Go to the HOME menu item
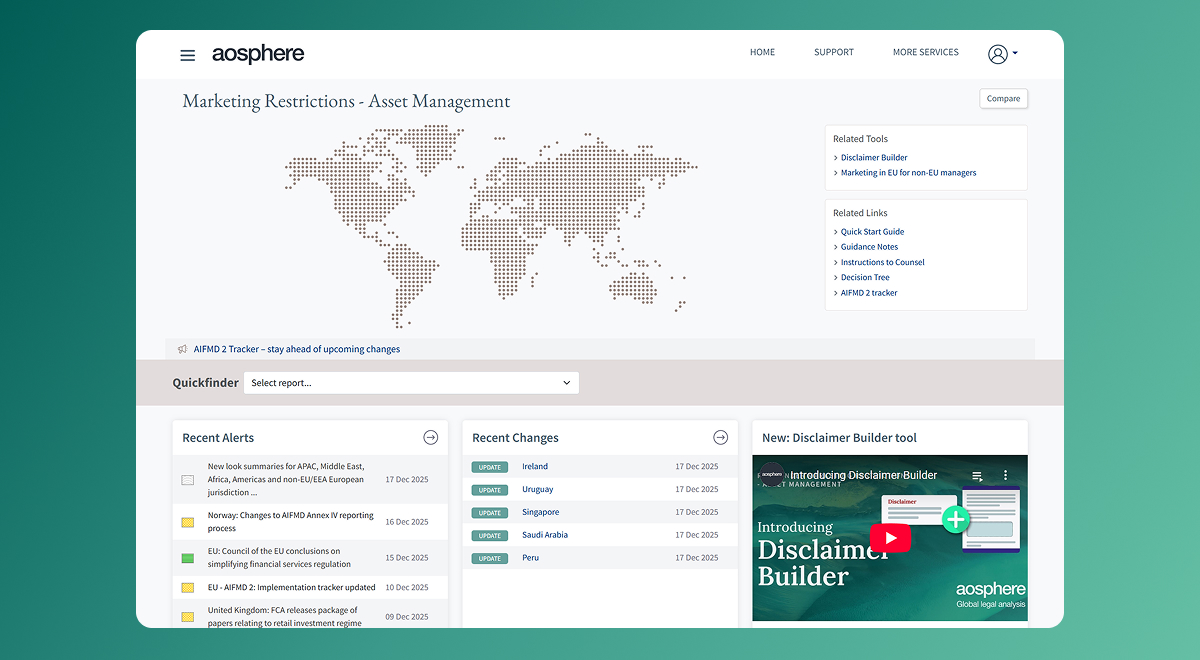 tap(762, 52)
